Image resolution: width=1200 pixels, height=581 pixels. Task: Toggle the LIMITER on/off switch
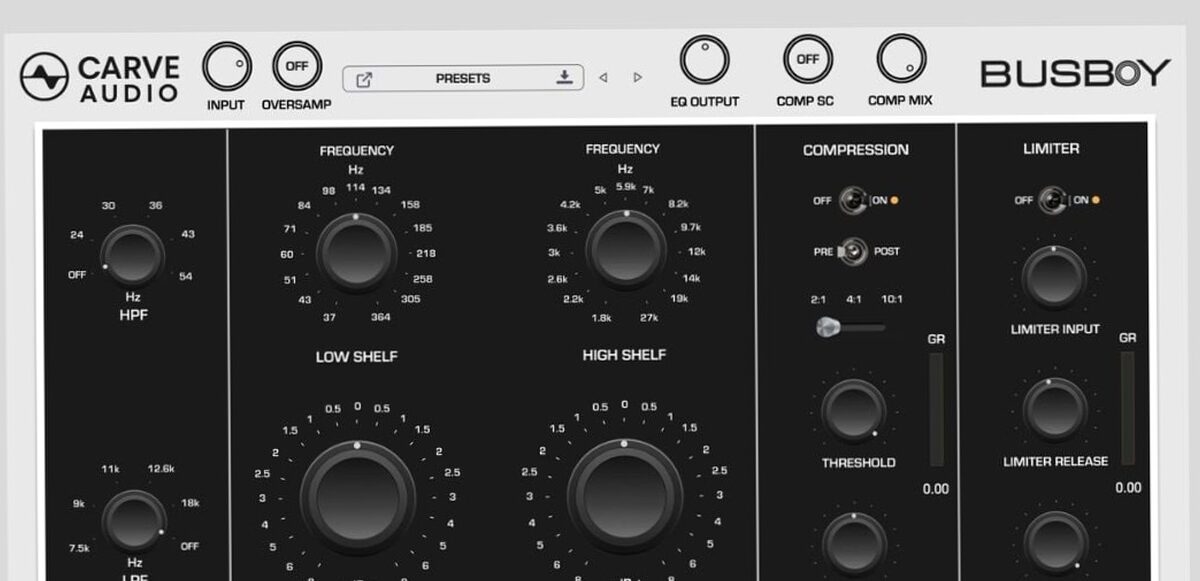pos(1055,200)
